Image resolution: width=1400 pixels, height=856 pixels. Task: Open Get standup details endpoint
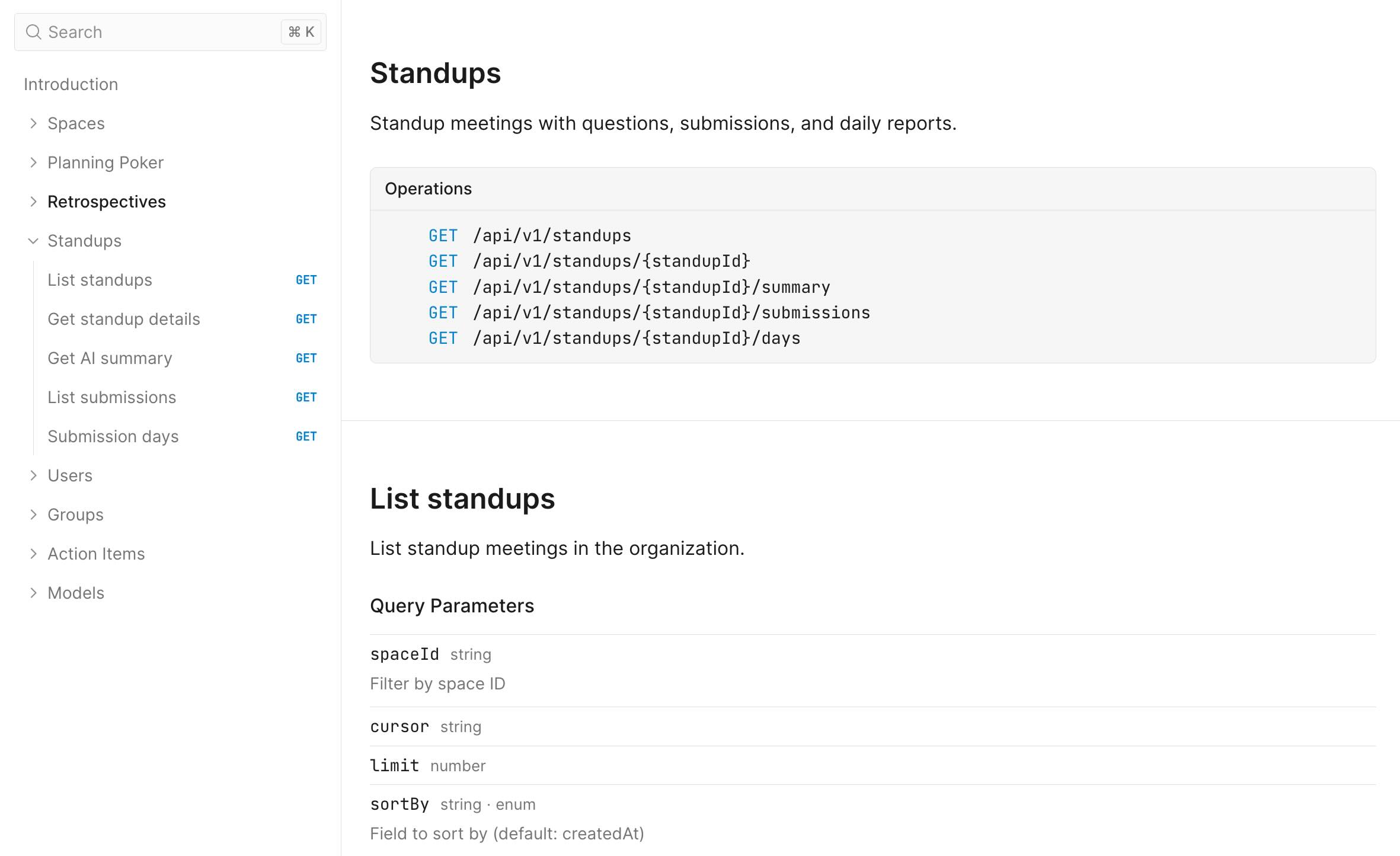pos(124,319)
